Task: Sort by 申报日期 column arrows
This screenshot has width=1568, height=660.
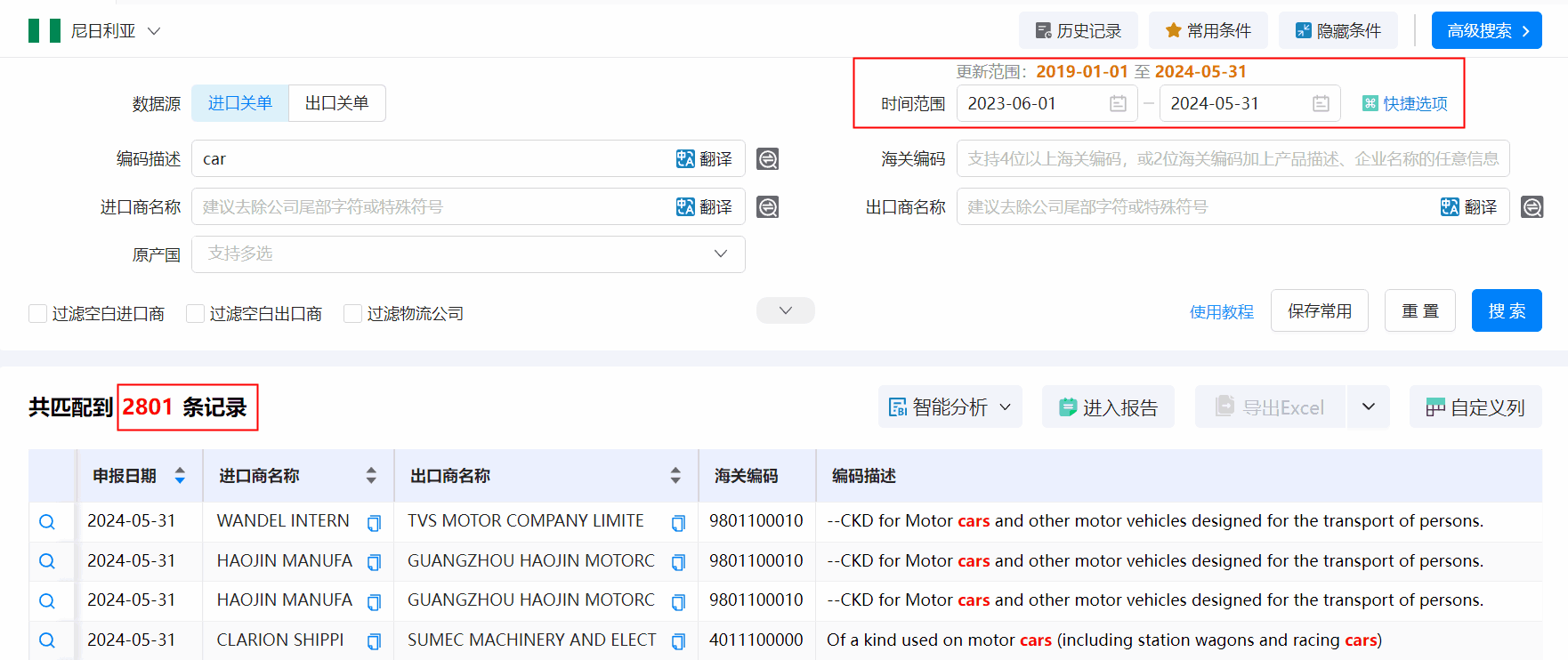Action: (x=180, y=476)
